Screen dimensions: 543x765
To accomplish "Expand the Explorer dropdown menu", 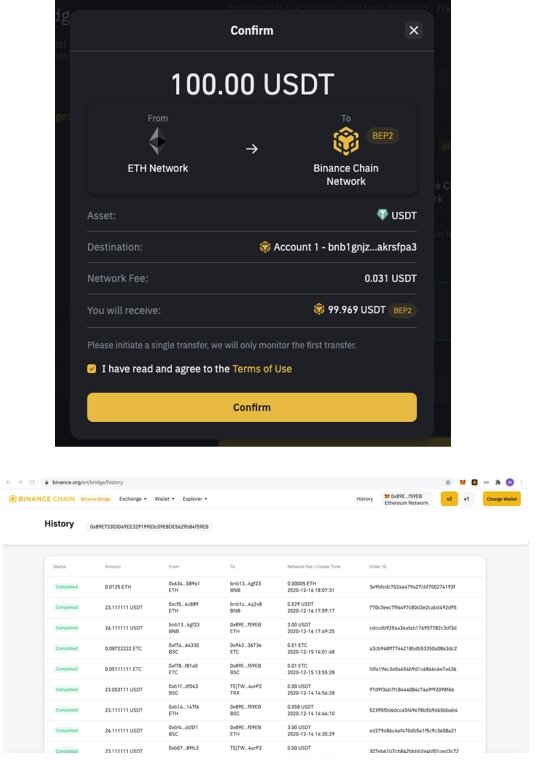I will [195, 499].
